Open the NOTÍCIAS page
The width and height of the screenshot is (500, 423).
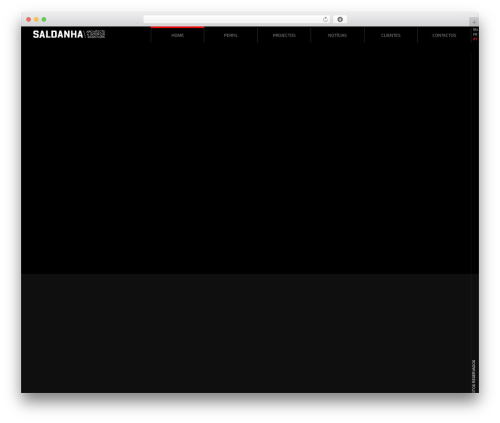point(337,35)
